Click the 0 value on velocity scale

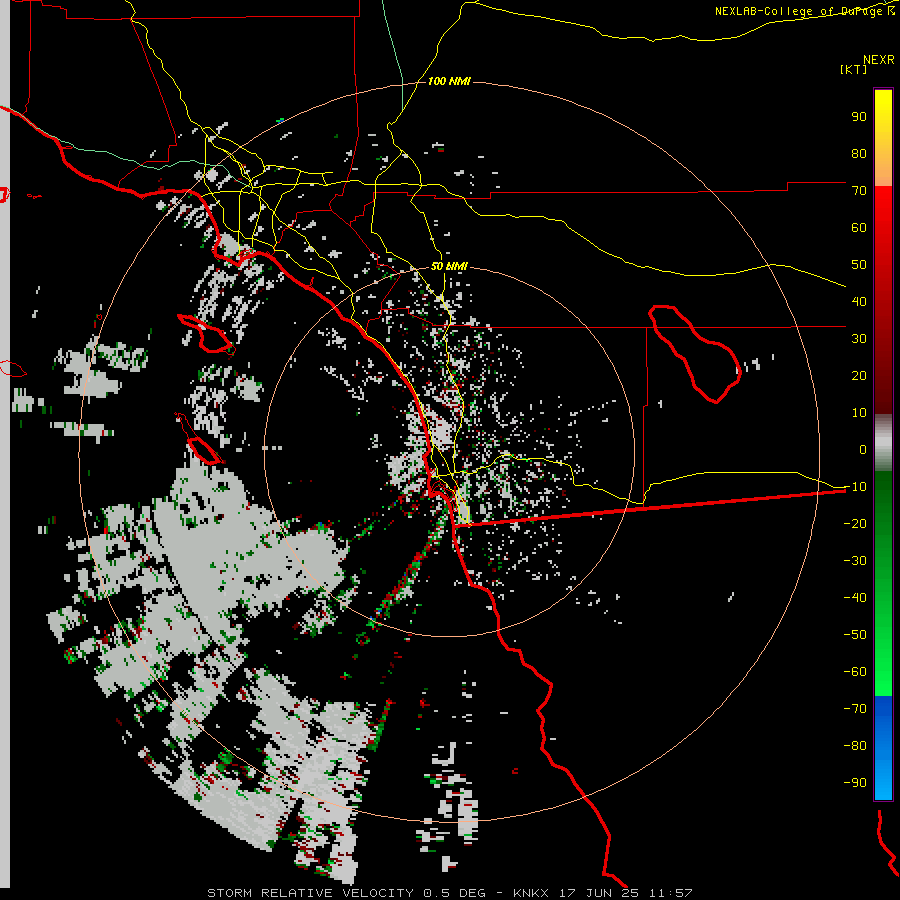[x=863, y=450]
